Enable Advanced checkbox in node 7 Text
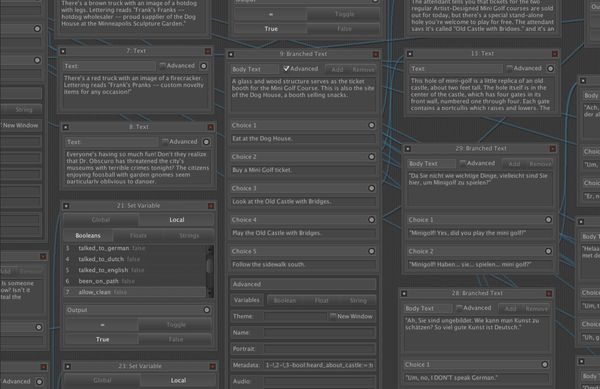The image size is (600, 389). [163, 66]
